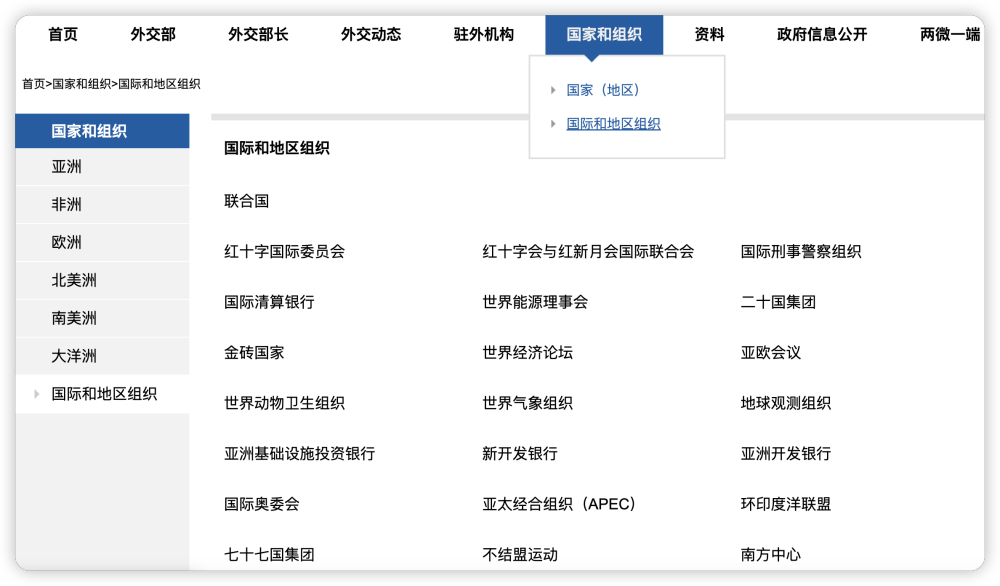Expand the 国家（地区） dropdown entry

[598, 89]
